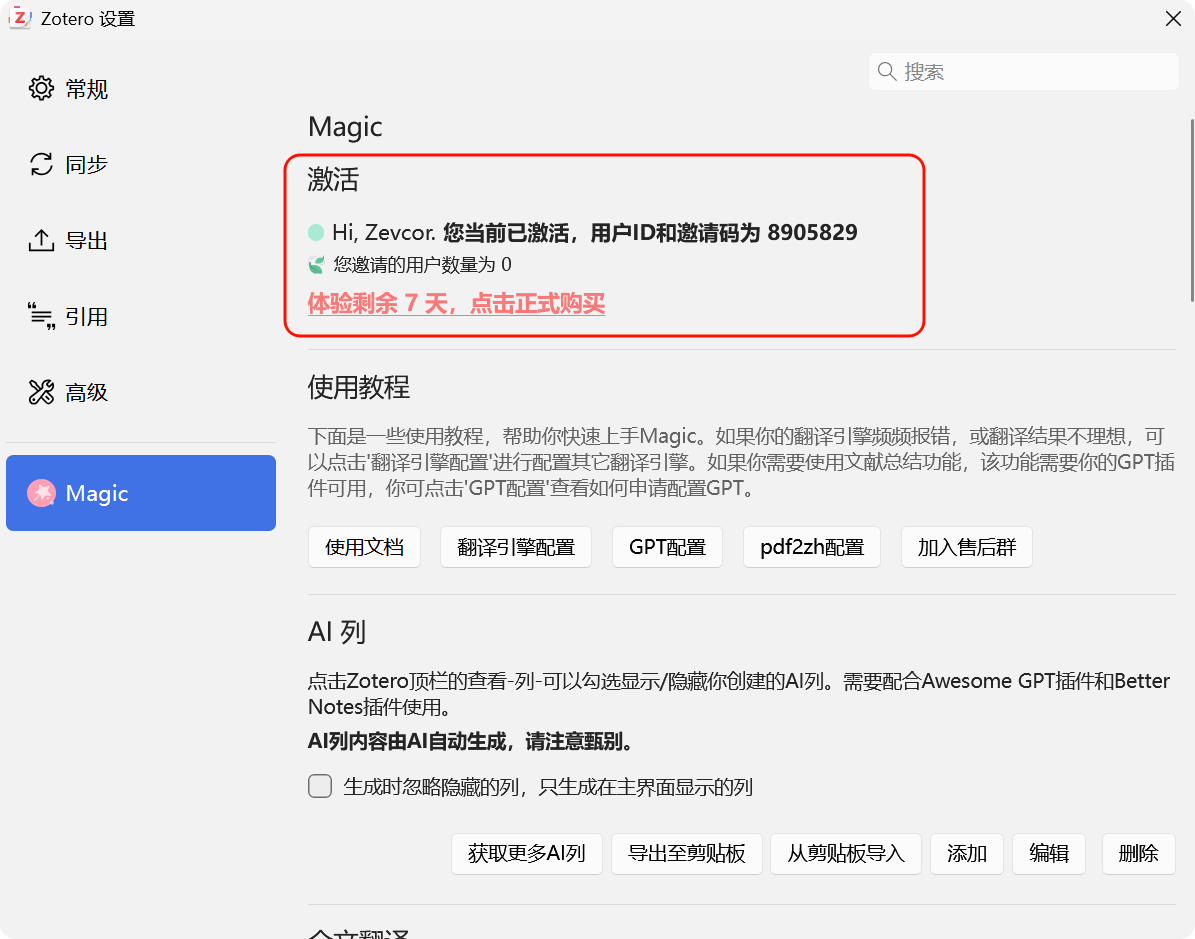
Task: Click the pink Magic plugin icon
Action: click(x=41, y=493)
